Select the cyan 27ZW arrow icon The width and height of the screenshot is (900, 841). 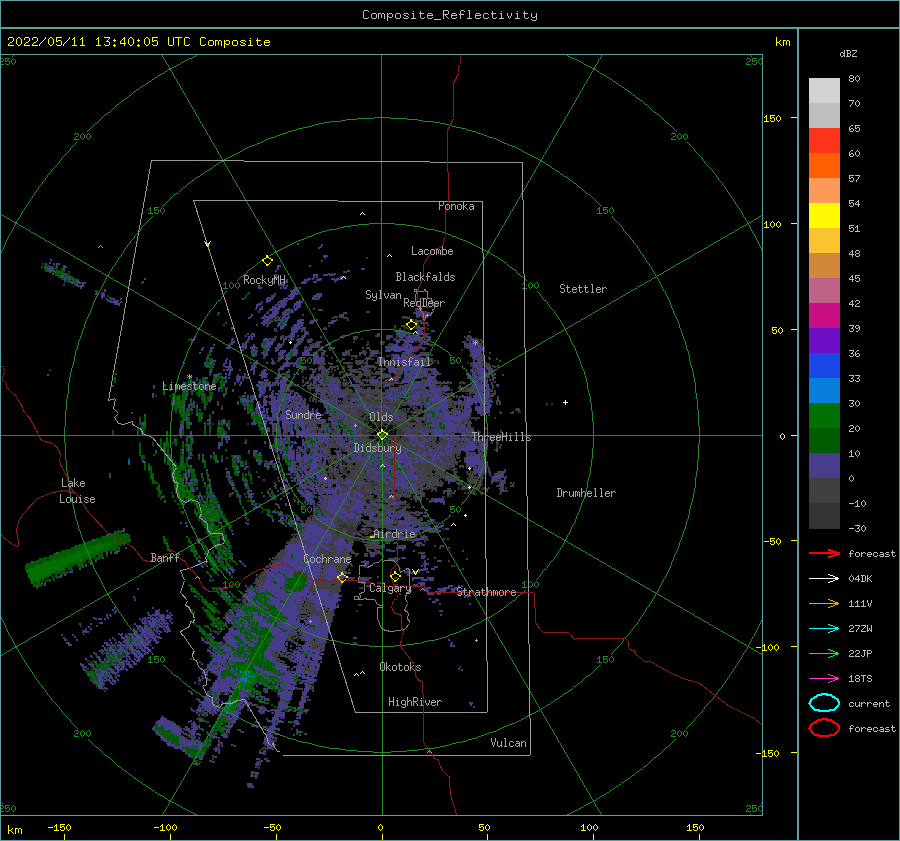pyautogui.click(x=824, y=629)
